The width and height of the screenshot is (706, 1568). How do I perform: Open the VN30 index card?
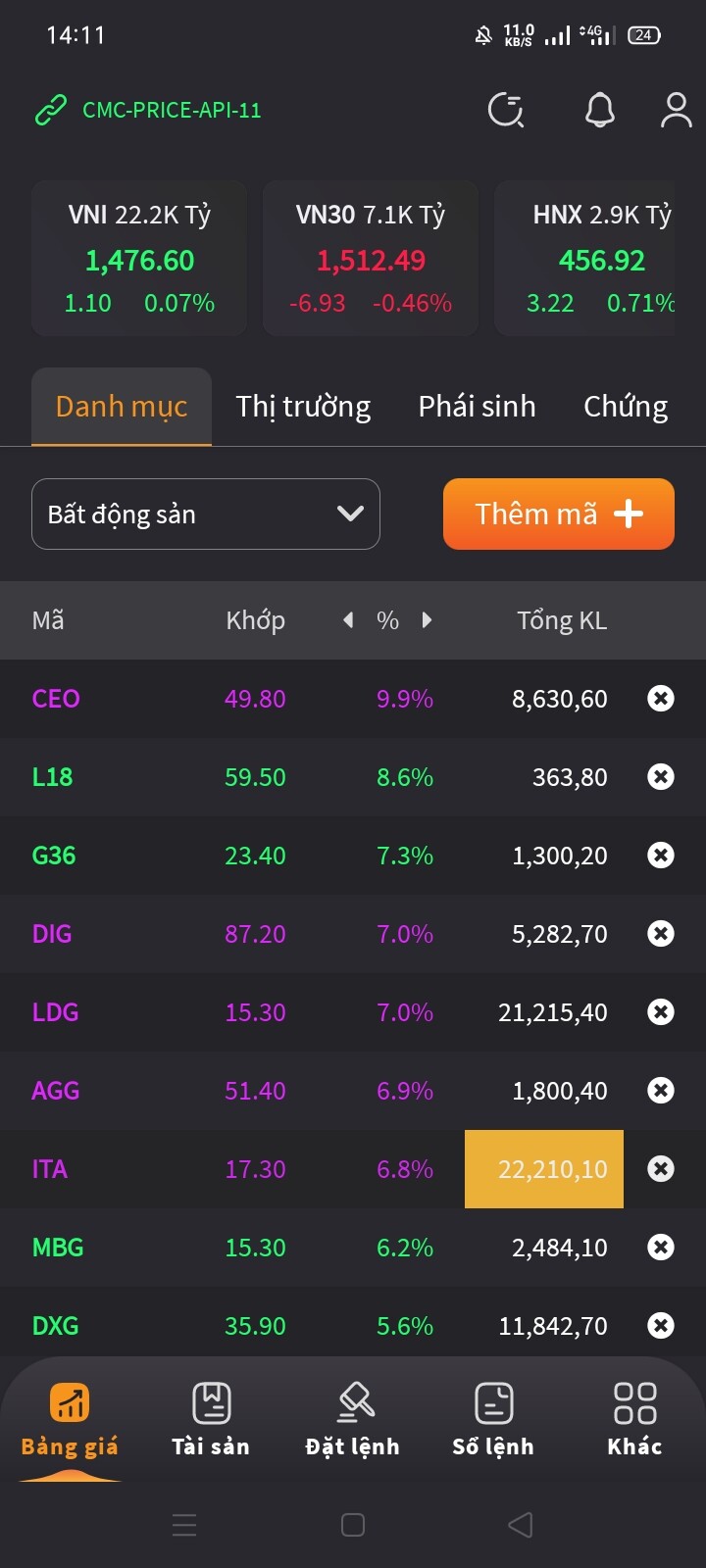pyautogui.click(x=371, y=259)
